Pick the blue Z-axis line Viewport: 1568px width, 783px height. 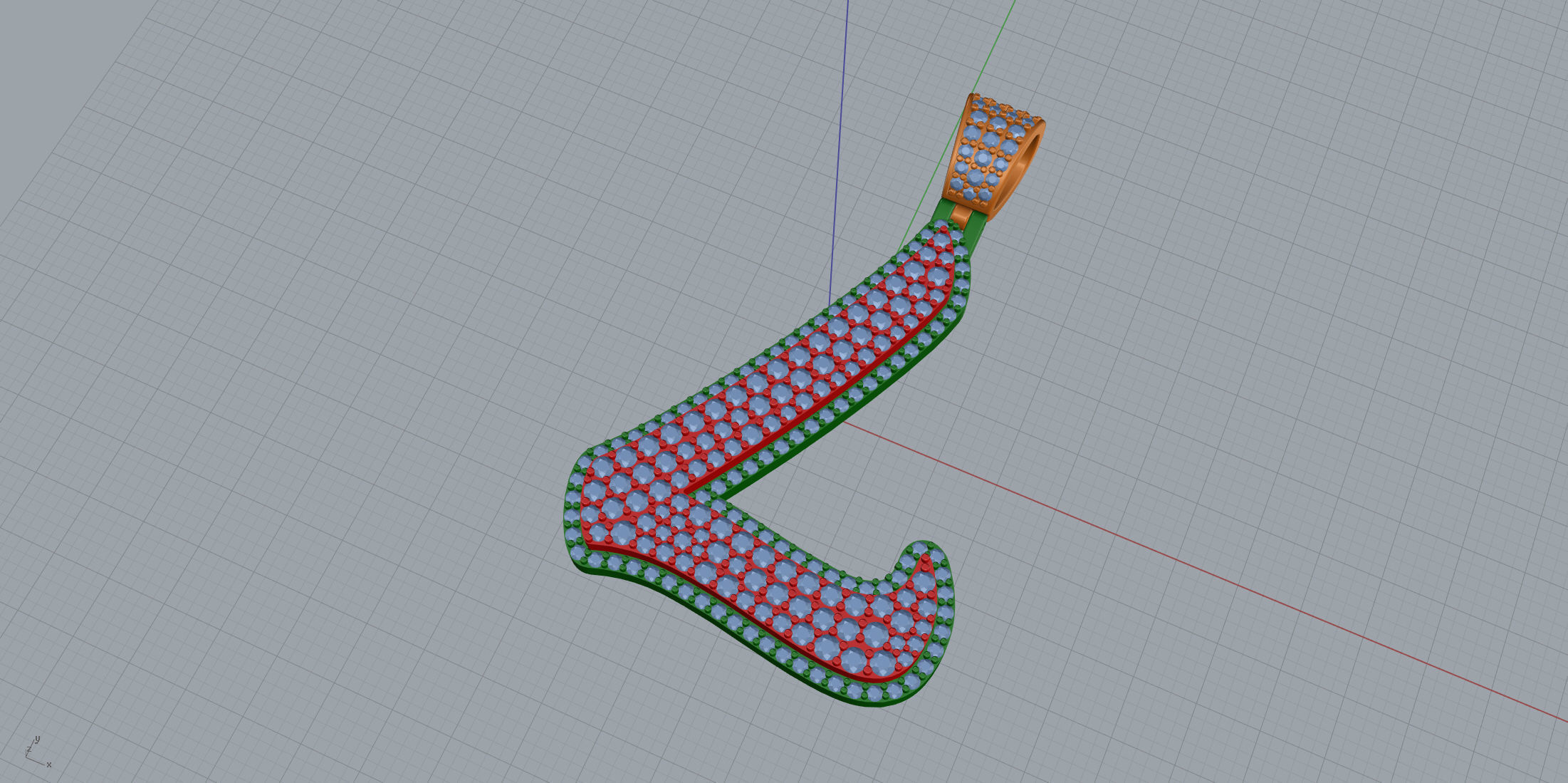click(839, 153)
